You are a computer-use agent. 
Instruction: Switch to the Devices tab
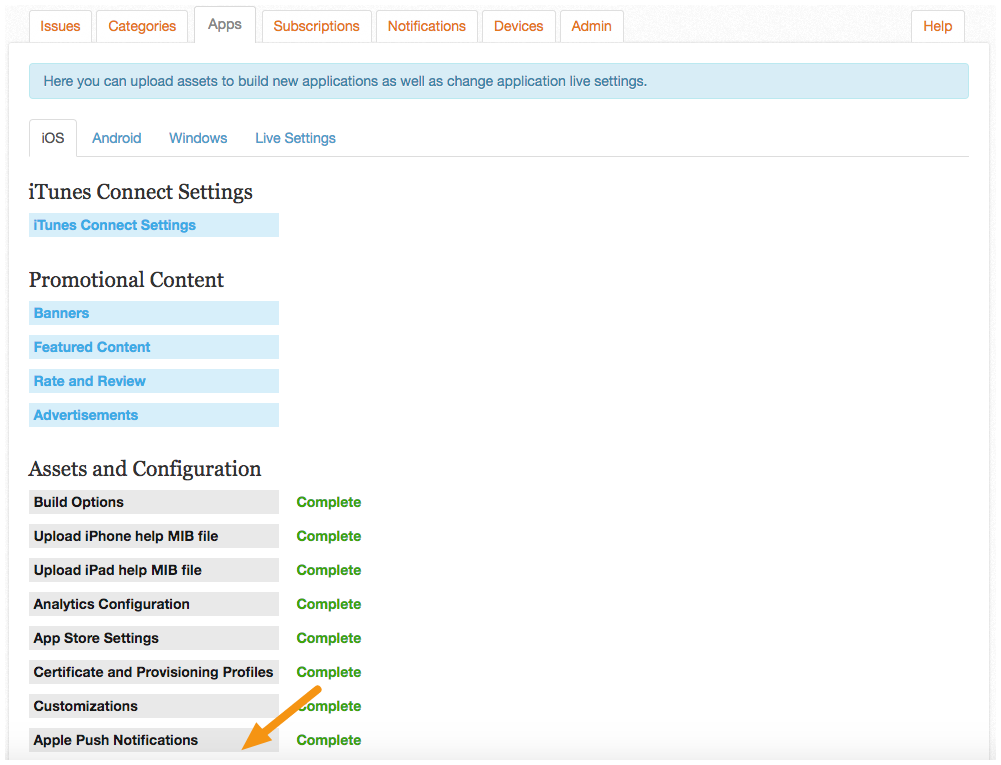point(518,26)
